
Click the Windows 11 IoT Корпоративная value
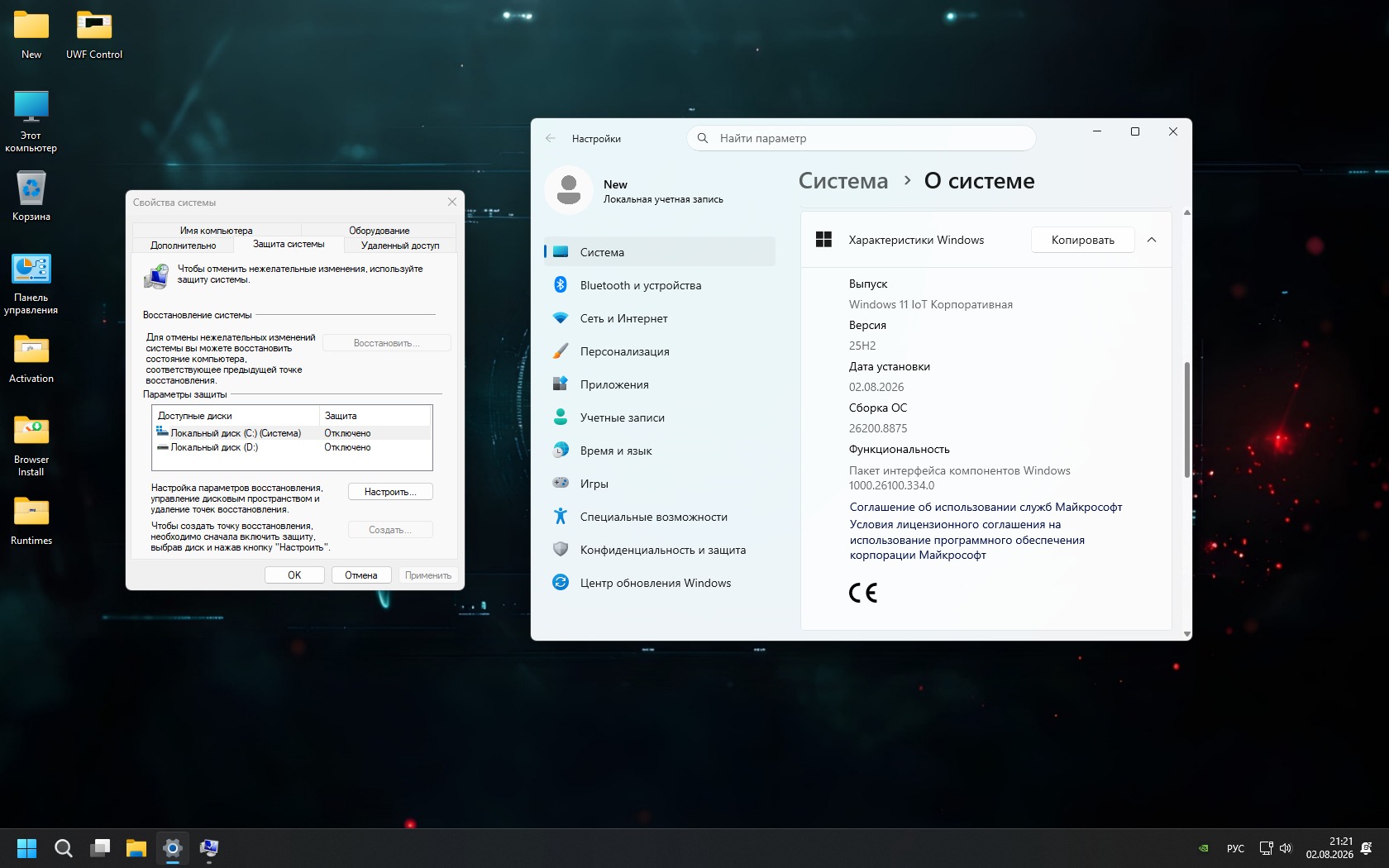pos(931,304)
